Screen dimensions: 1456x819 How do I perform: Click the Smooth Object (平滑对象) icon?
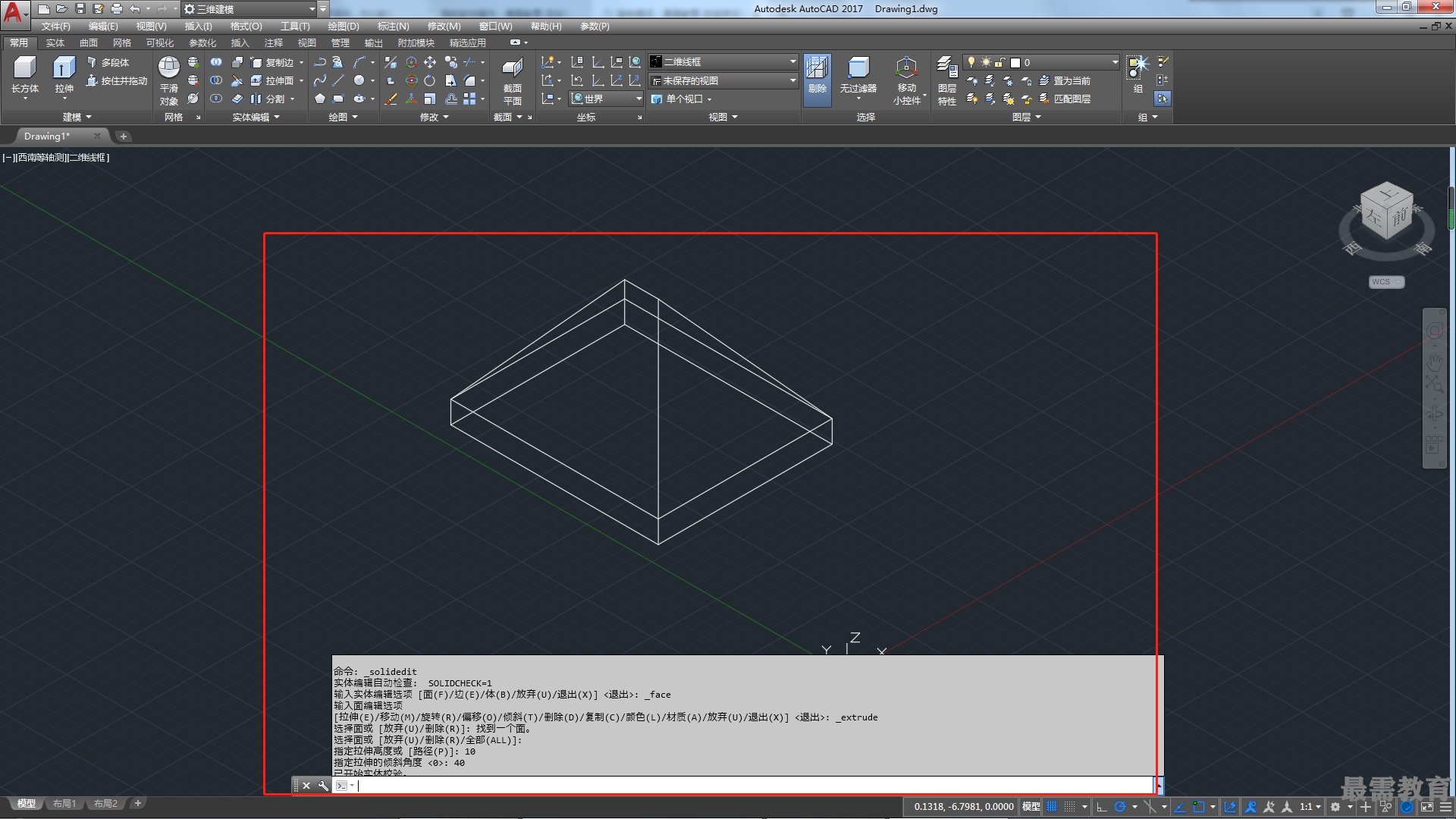(x=168, y=80)
